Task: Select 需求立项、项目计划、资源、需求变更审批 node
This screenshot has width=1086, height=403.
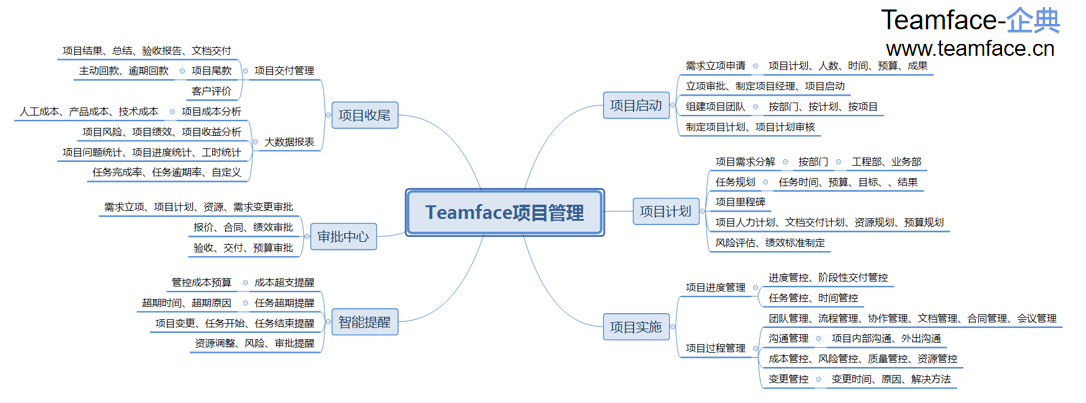Action: [198, 207]
